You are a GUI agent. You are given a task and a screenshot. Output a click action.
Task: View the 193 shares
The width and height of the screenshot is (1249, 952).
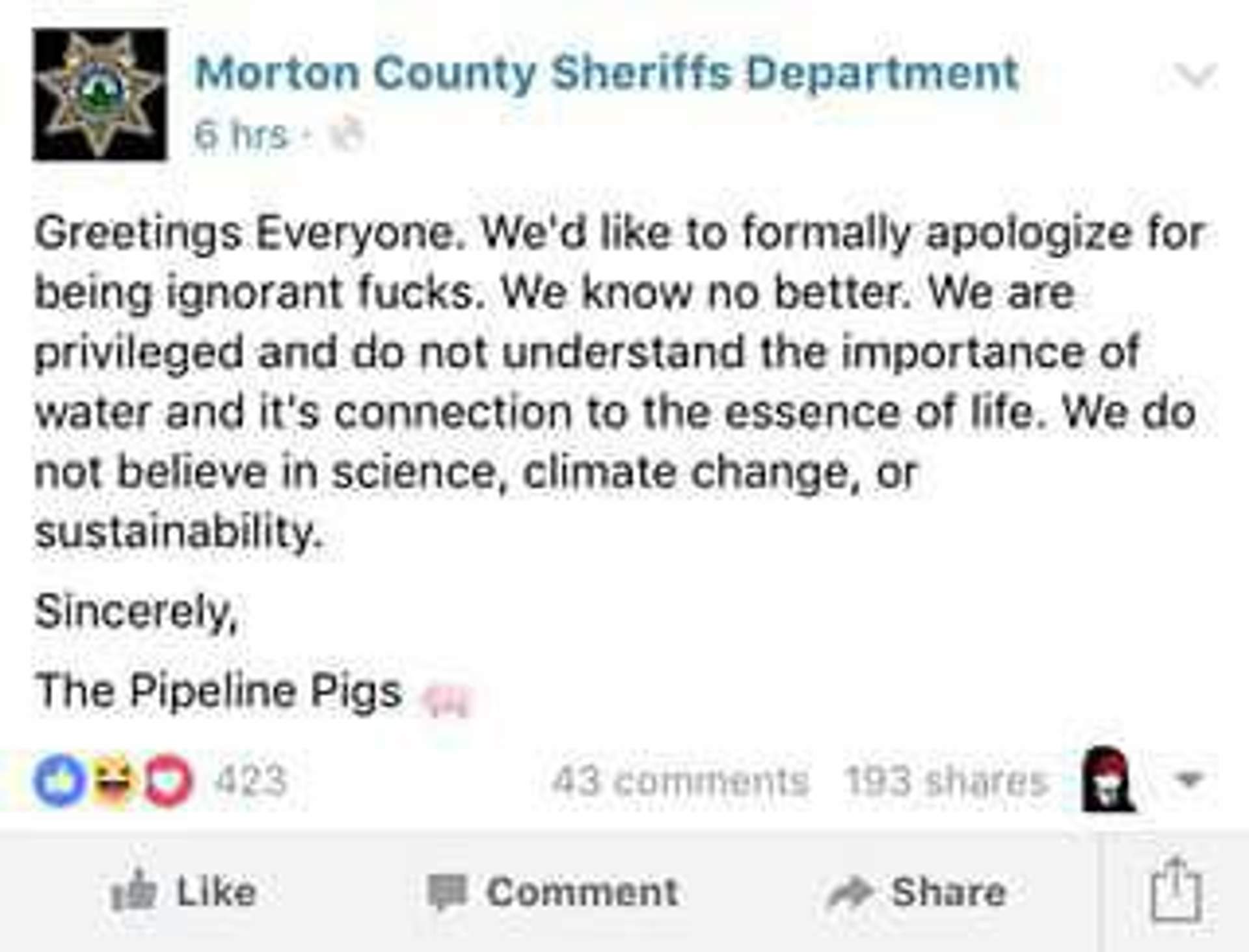pos(947,780)
